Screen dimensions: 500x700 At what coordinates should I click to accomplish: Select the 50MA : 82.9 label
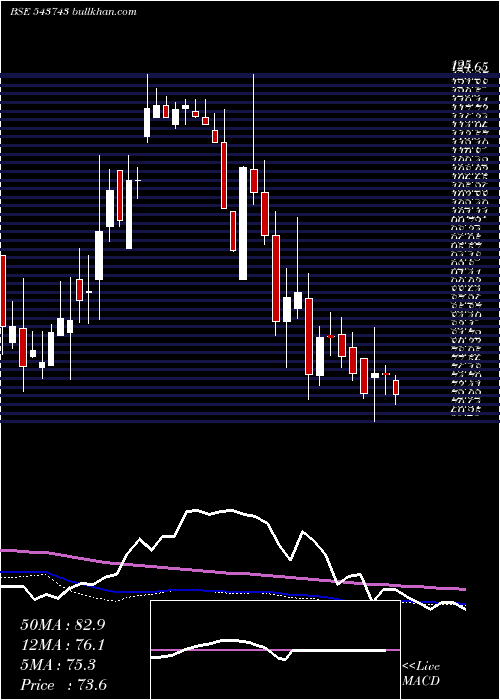click(63, 625)
